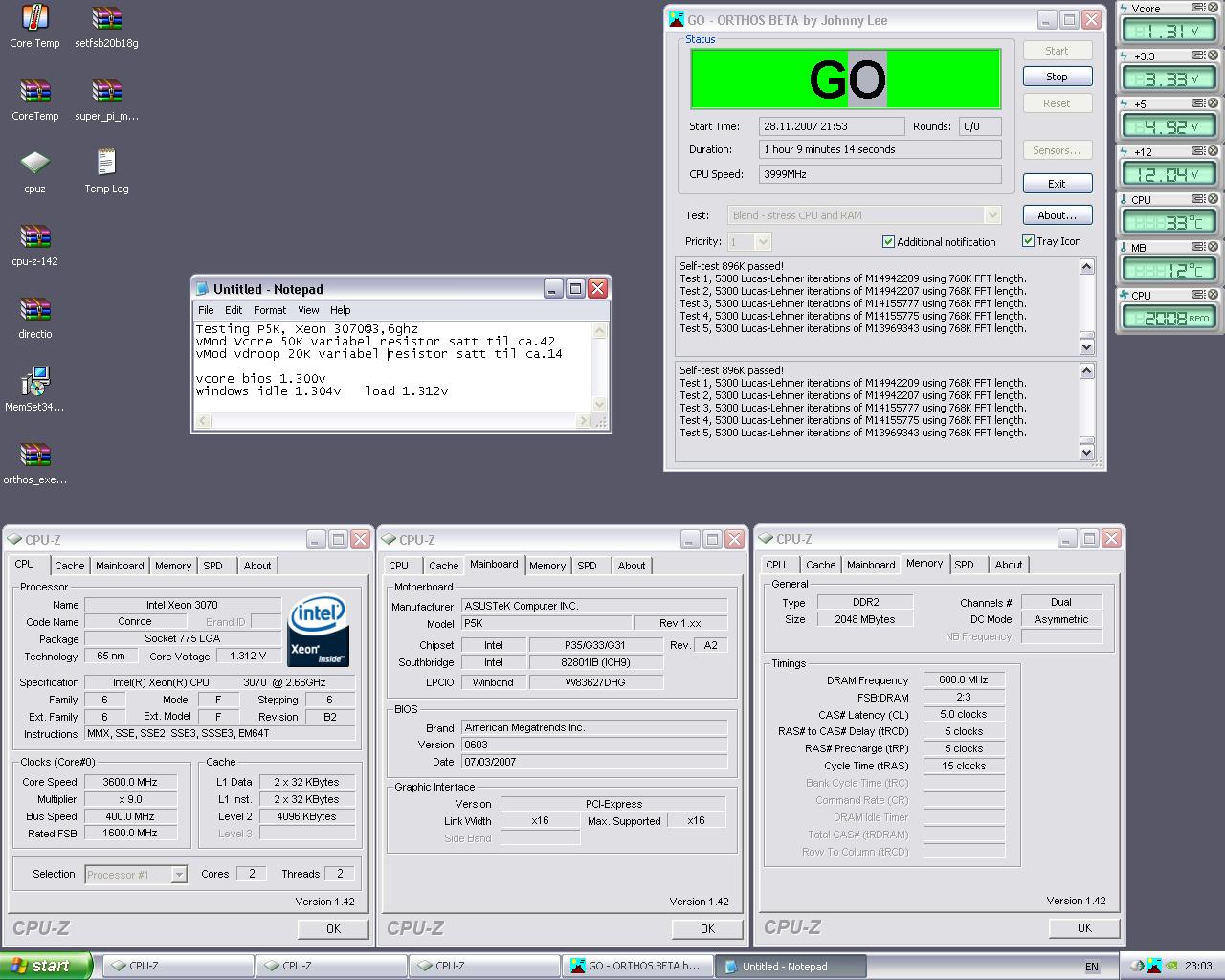This screenshot has width=1225, height=980.
Task: Click the EN language indicator in taskbar
Action: tap(1092, 967)
